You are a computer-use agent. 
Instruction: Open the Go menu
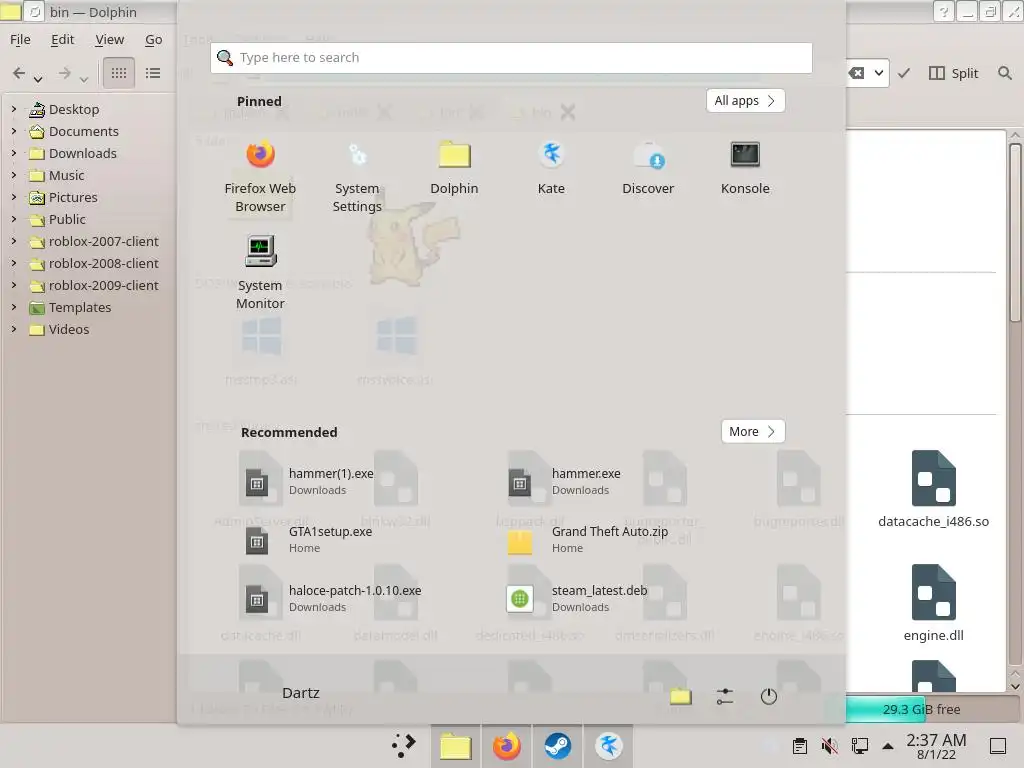click(x=153, y=40)
